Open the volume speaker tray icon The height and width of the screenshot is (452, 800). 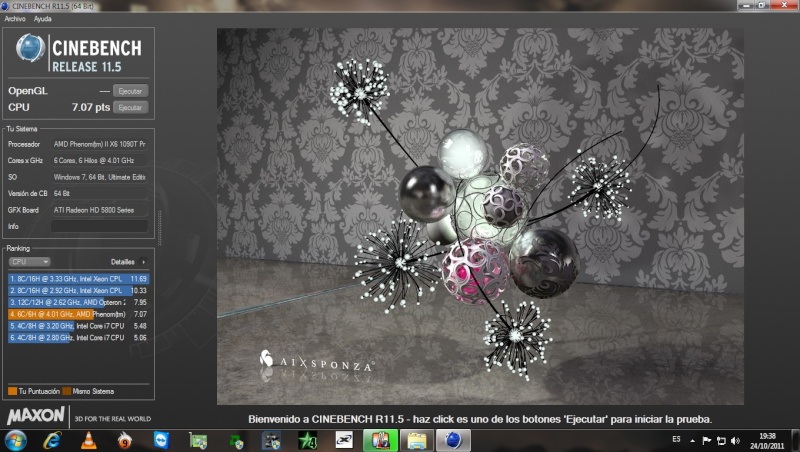tap(735, 441)
